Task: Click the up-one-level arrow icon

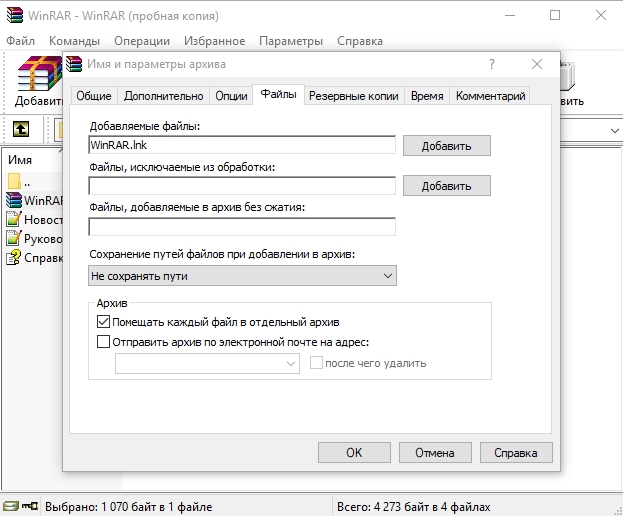Action: click(21, 129)
